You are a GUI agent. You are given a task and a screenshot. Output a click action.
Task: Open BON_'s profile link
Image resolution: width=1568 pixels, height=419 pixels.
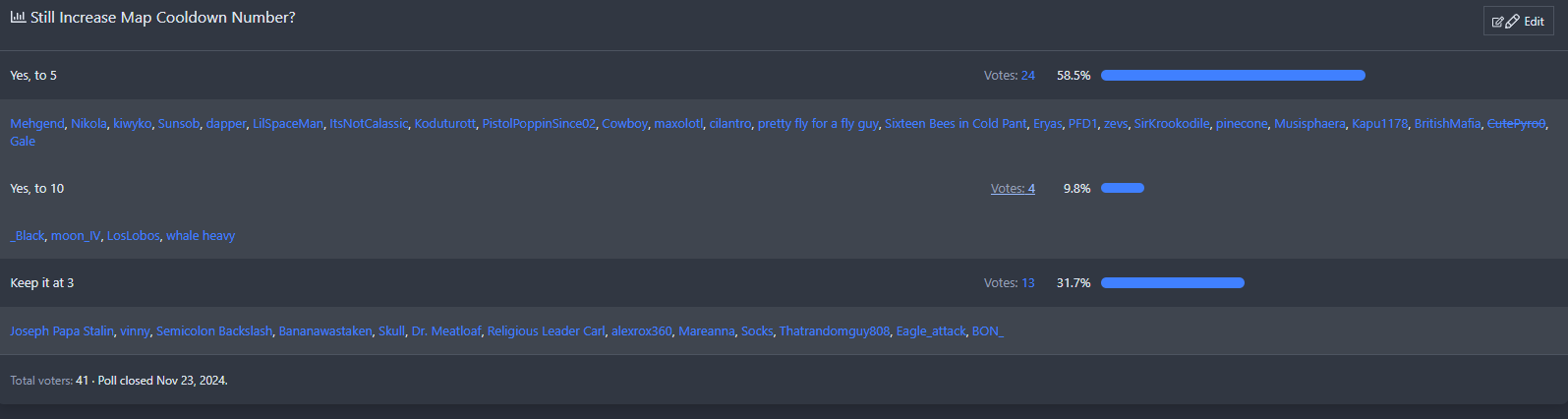click(x=988, y=331)
